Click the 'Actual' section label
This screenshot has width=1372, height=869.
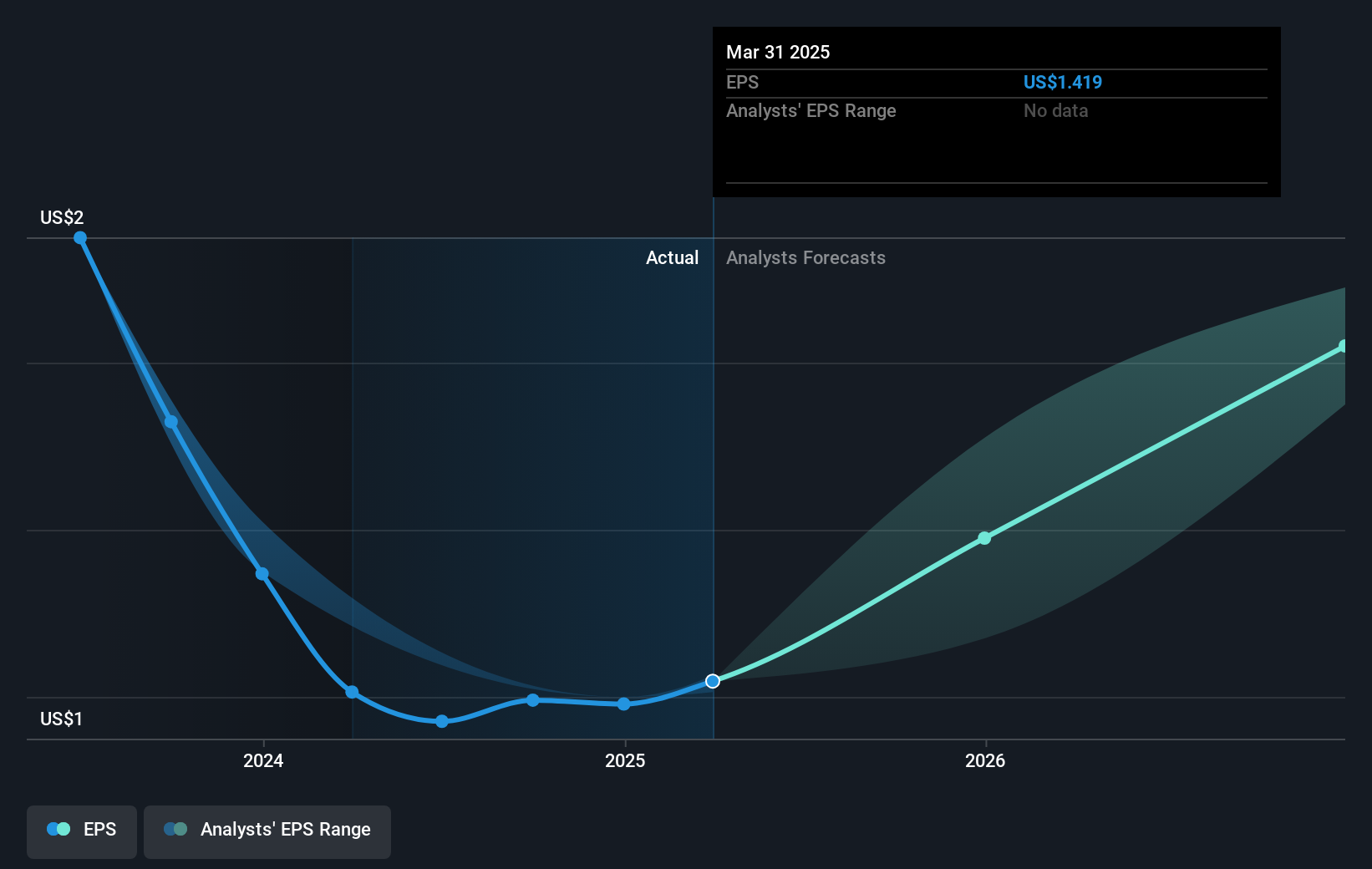pyautogui.click(x=672, y=257)
